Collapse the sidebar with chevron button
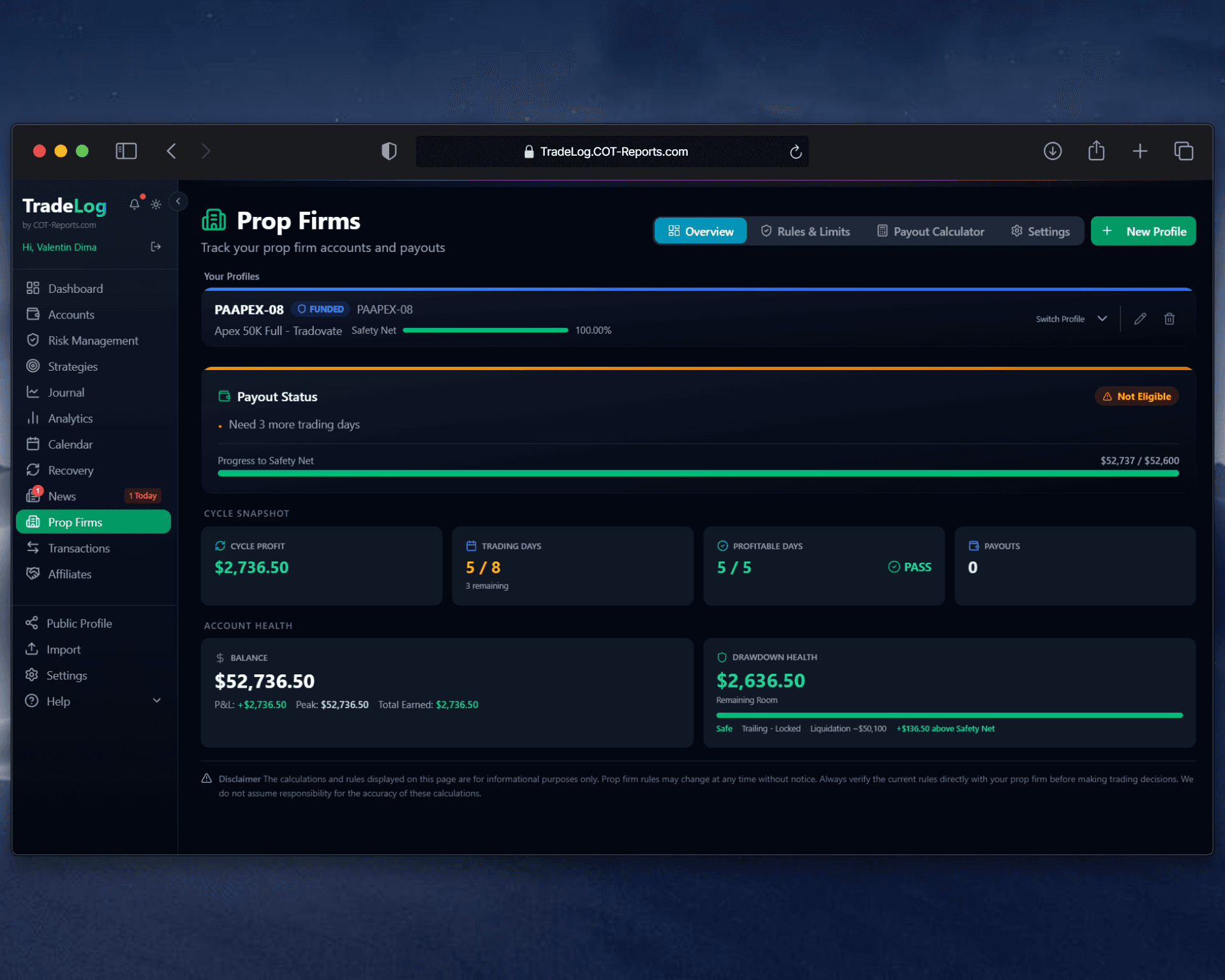1225x980 pixels. [178, 202]
